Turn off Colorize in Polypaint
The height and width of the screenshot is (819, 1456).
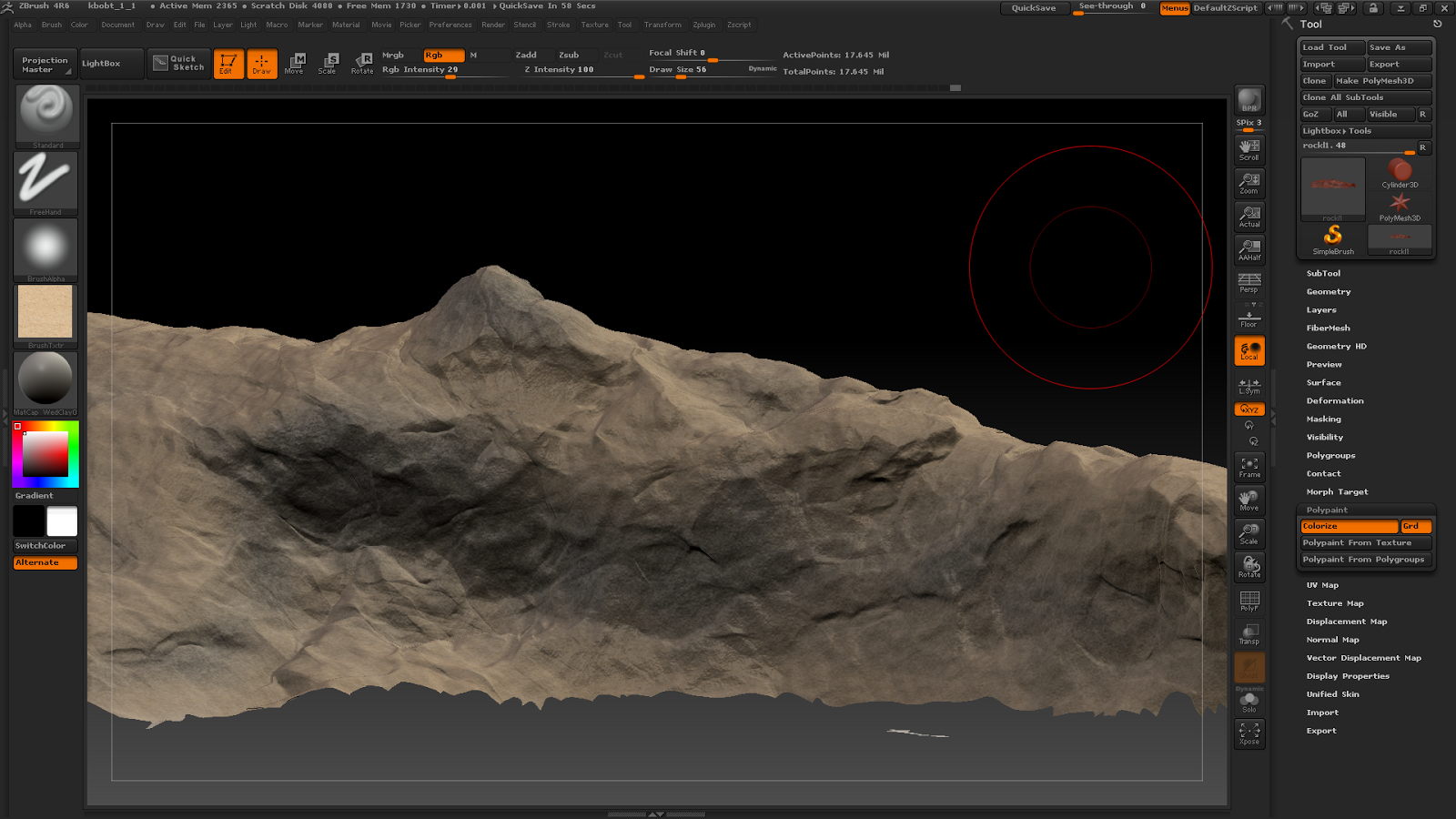[x=1348, y=526]
